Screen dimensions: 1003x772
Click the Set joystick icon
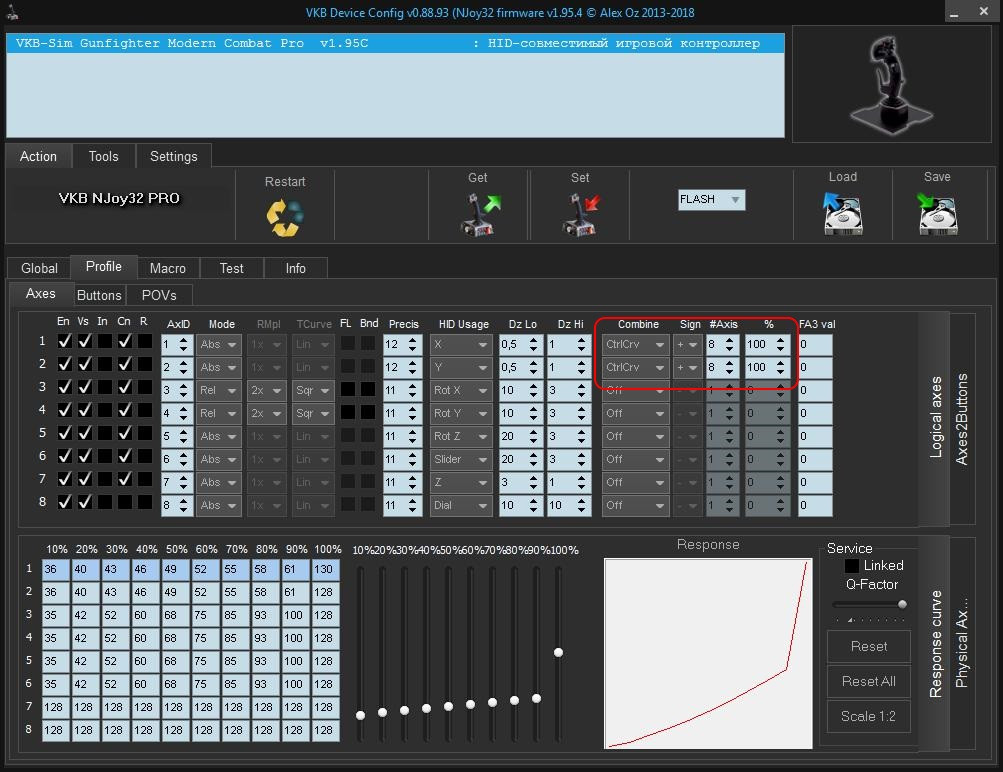581,214
